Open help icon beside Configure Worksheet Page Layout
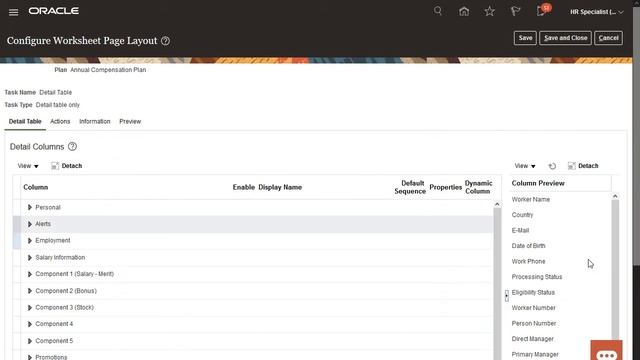Viewport: 640px width, 360px height. tap(165, 41)
